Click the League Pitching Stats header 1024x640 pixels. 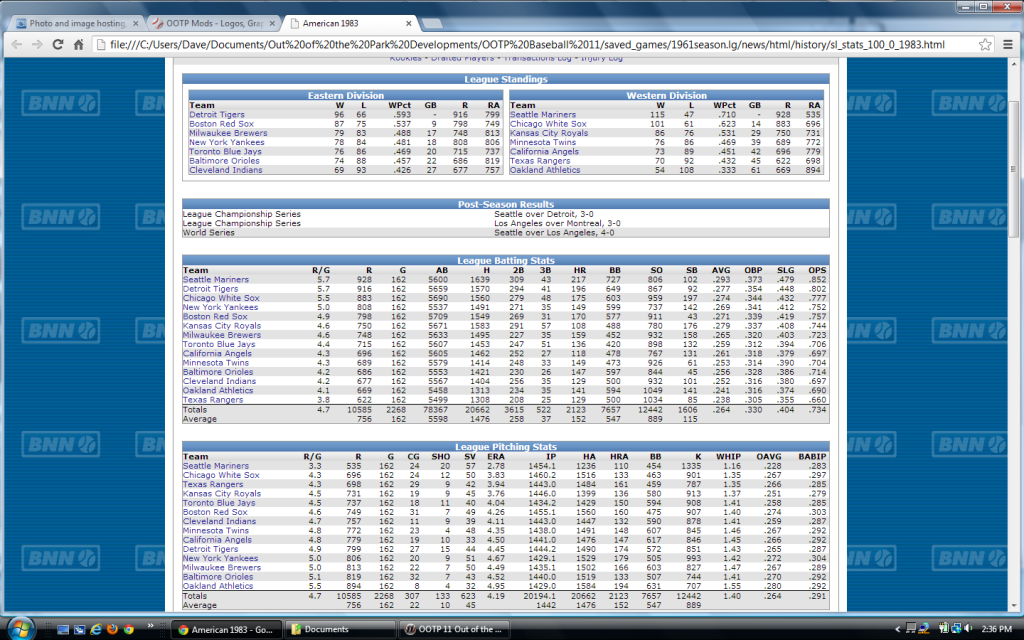pyautogui.click(x=505, y=447)
